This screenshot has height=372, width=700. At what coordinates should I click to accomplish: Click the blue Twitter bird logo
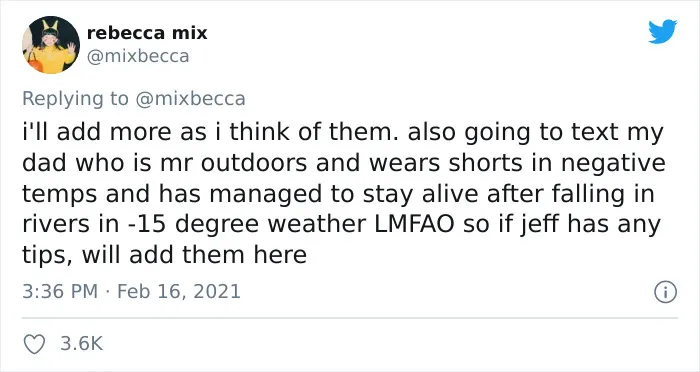pyautogui.click(x=663, y=31)
